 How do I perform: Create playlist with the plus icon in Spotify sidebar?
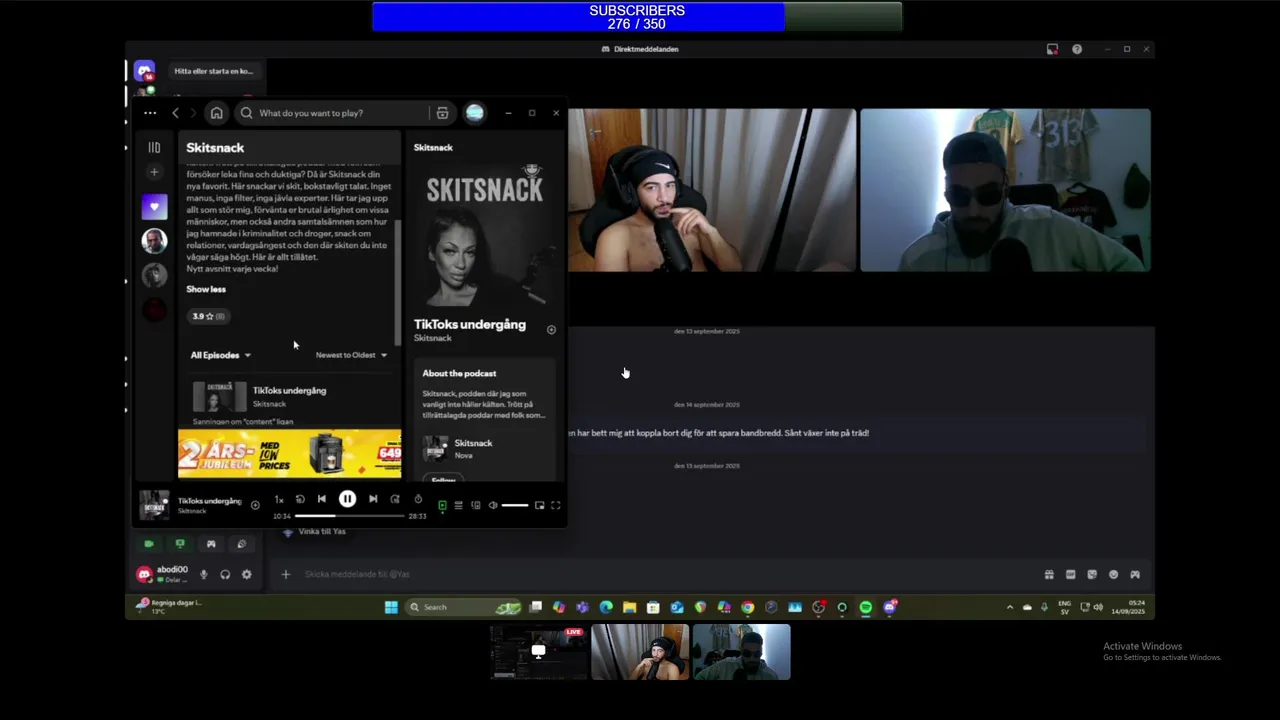click(x=154, y=172)
